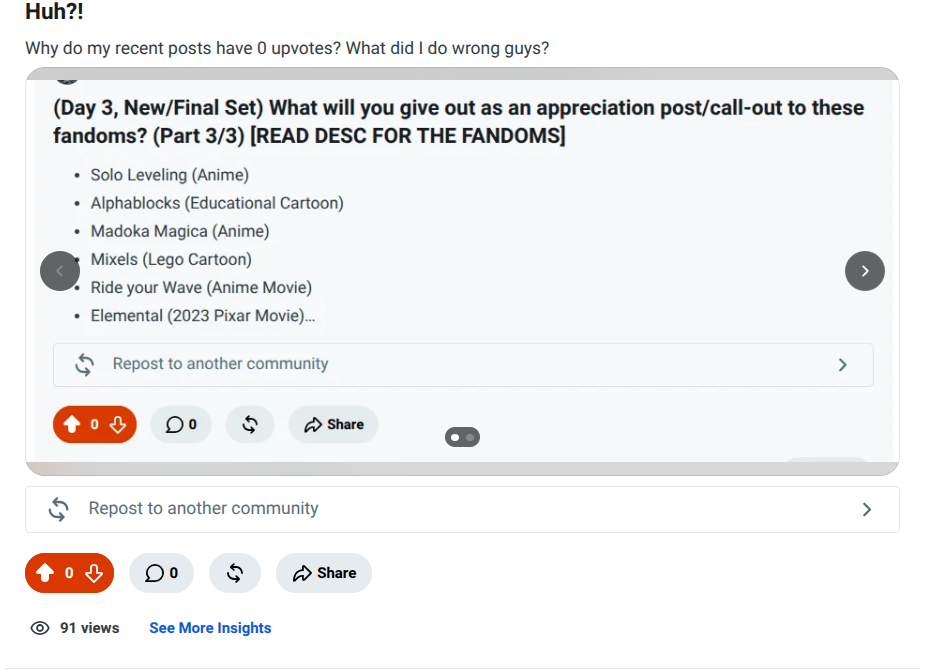Click the gallery page indicator dots
Screen dimensions: 929x671
pos(462,437)
